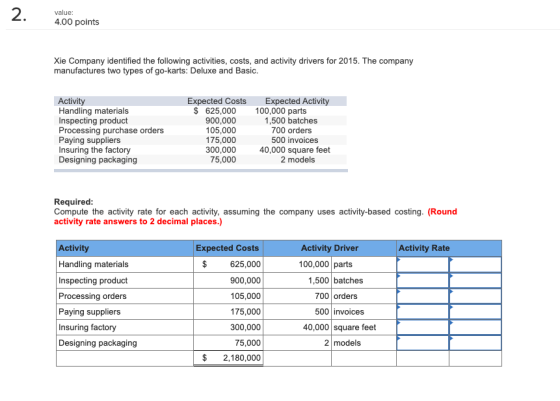The image size is (560, 401).
Task: Select Paying suppliers second activity rate field
Action: tap(475, 312)
